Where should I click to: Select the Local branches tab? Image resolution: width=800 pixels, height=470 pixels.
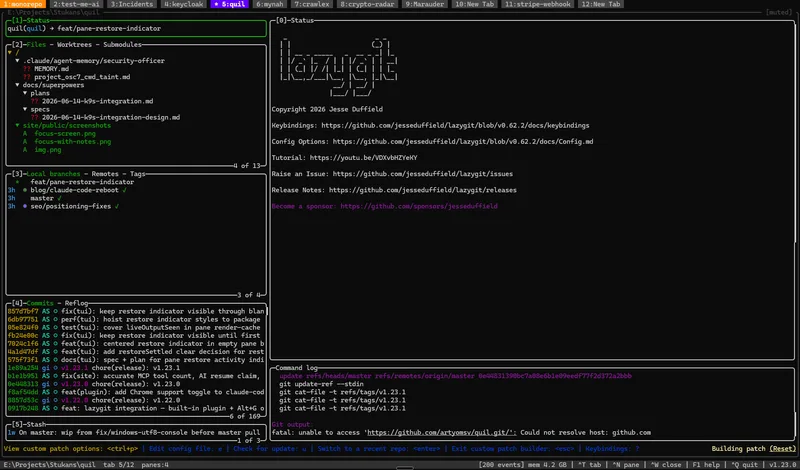pyautogui.click(x=54, y=174)
